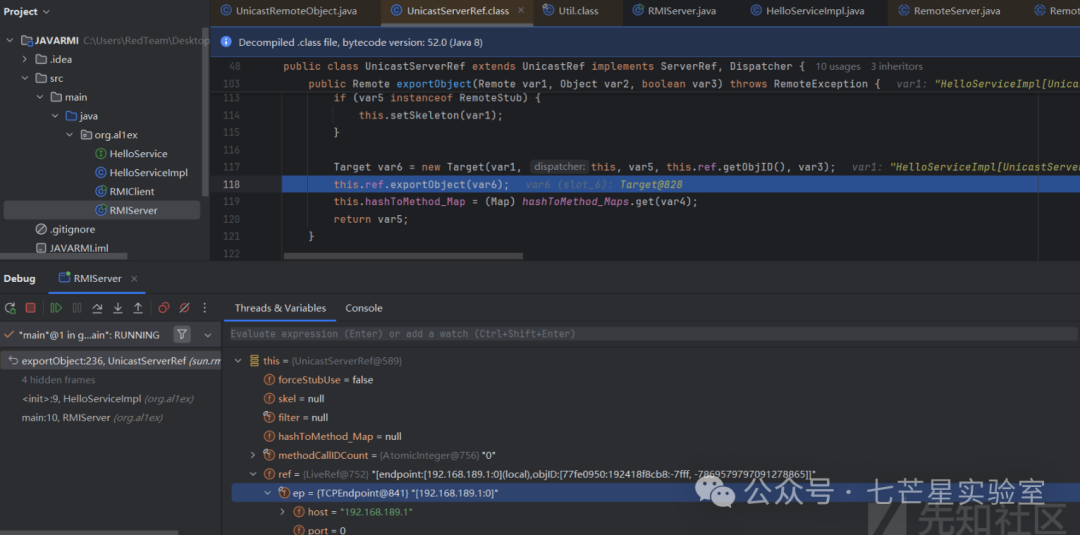Open debugger more options vertical dots
This screenshot has width=1080, height=535.
204,308
